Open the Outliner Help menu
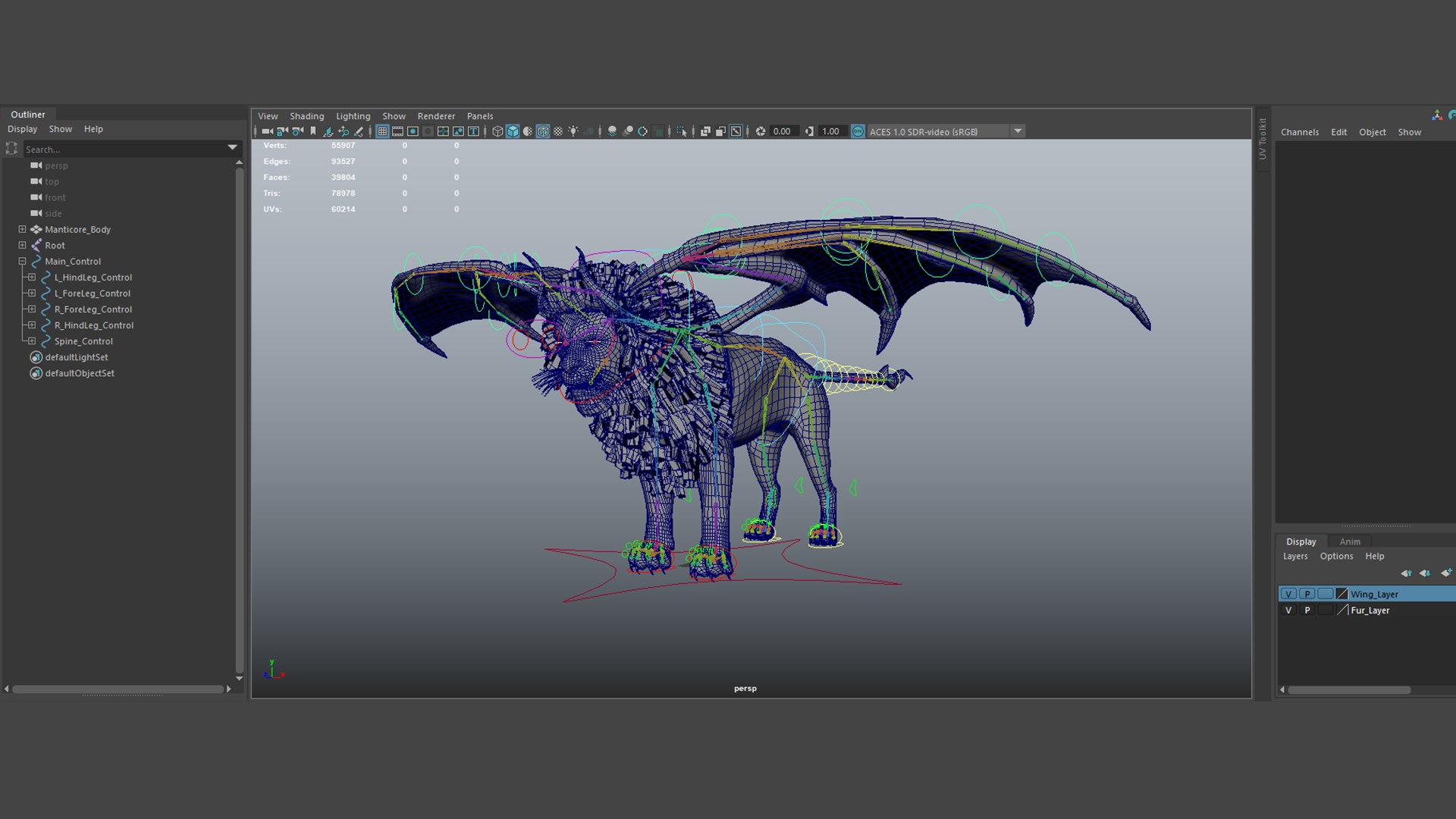The width and height of the screenshot is (1456, 819). coord(93,129)
